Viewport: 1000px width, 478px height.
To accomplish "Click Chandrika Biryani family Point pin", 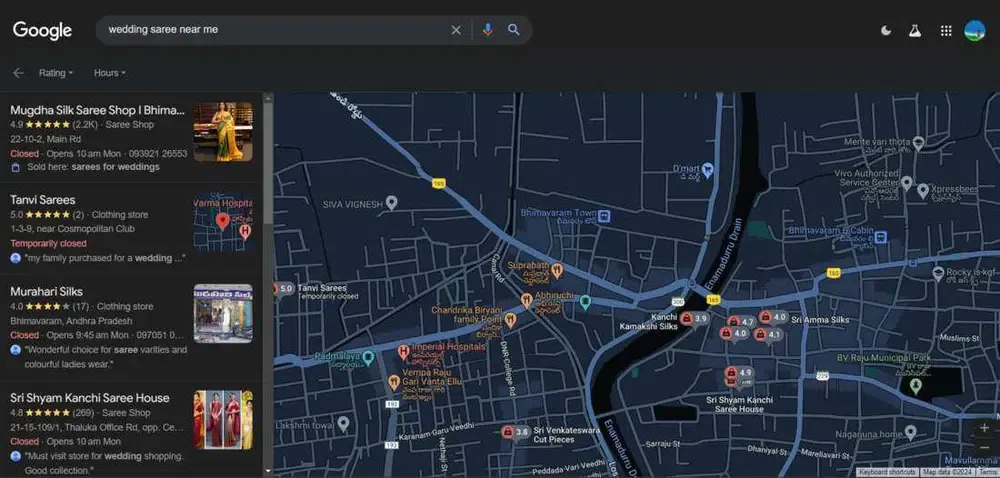I will 510,319.
